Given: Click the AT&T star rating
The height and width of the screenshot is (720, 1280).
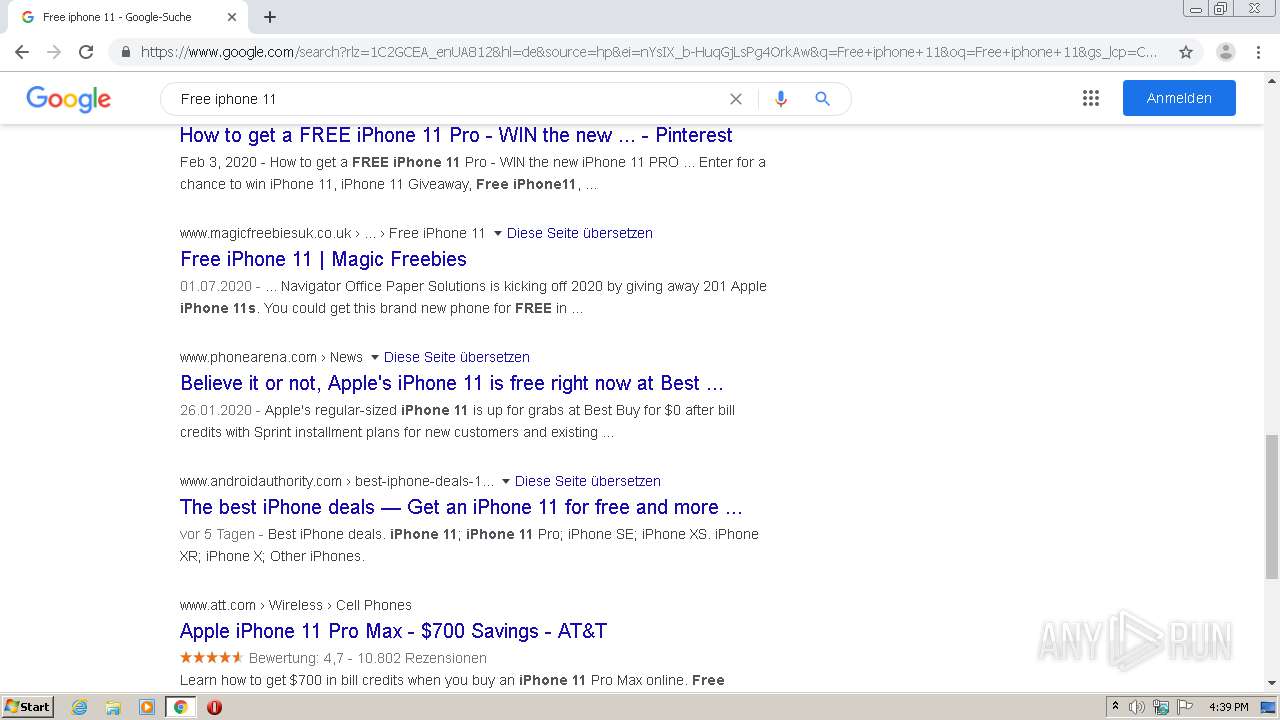Looking at the screenshot, I should 211,657.
